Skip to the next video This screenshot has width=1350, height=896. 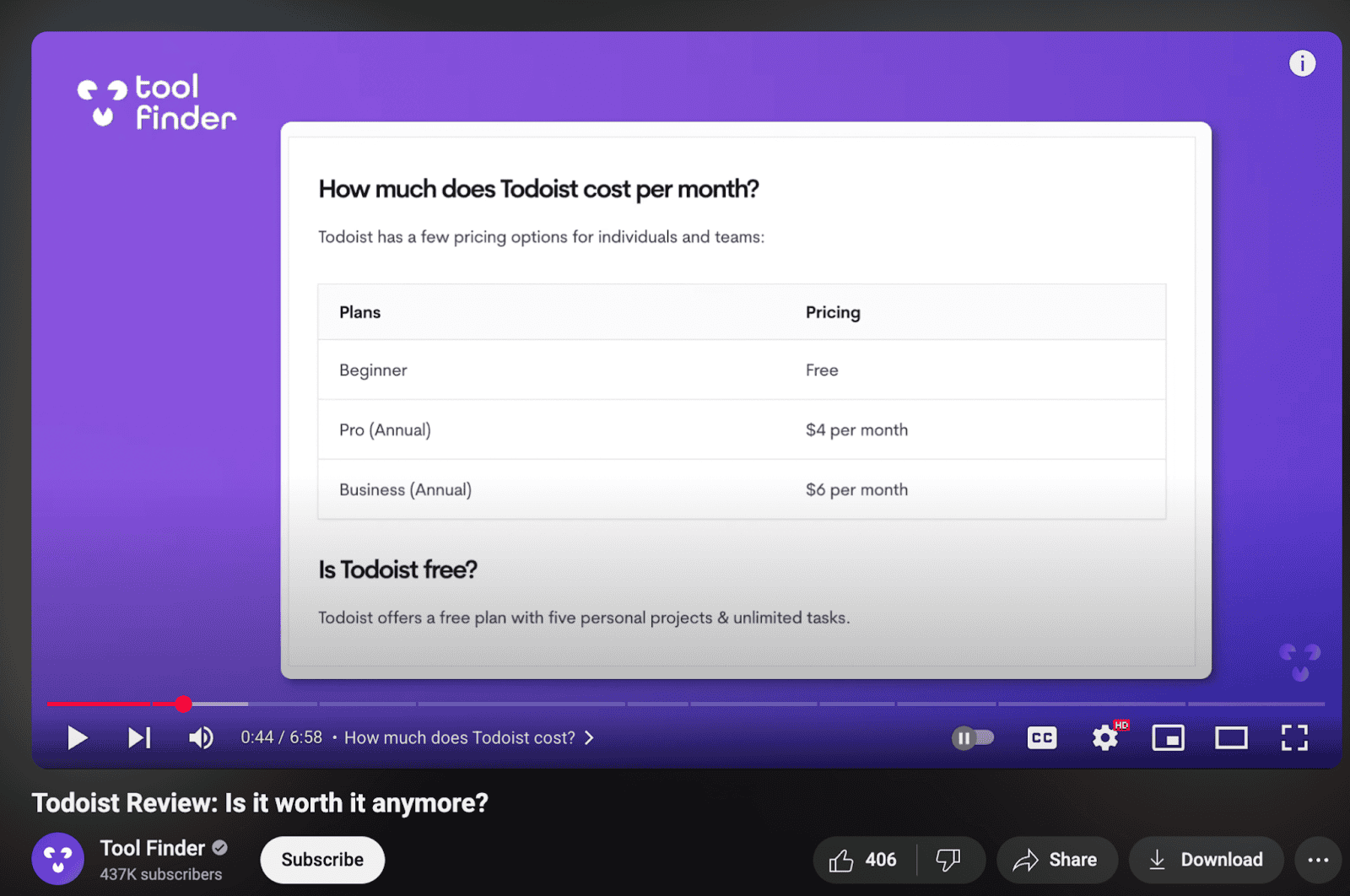point(139,738)
